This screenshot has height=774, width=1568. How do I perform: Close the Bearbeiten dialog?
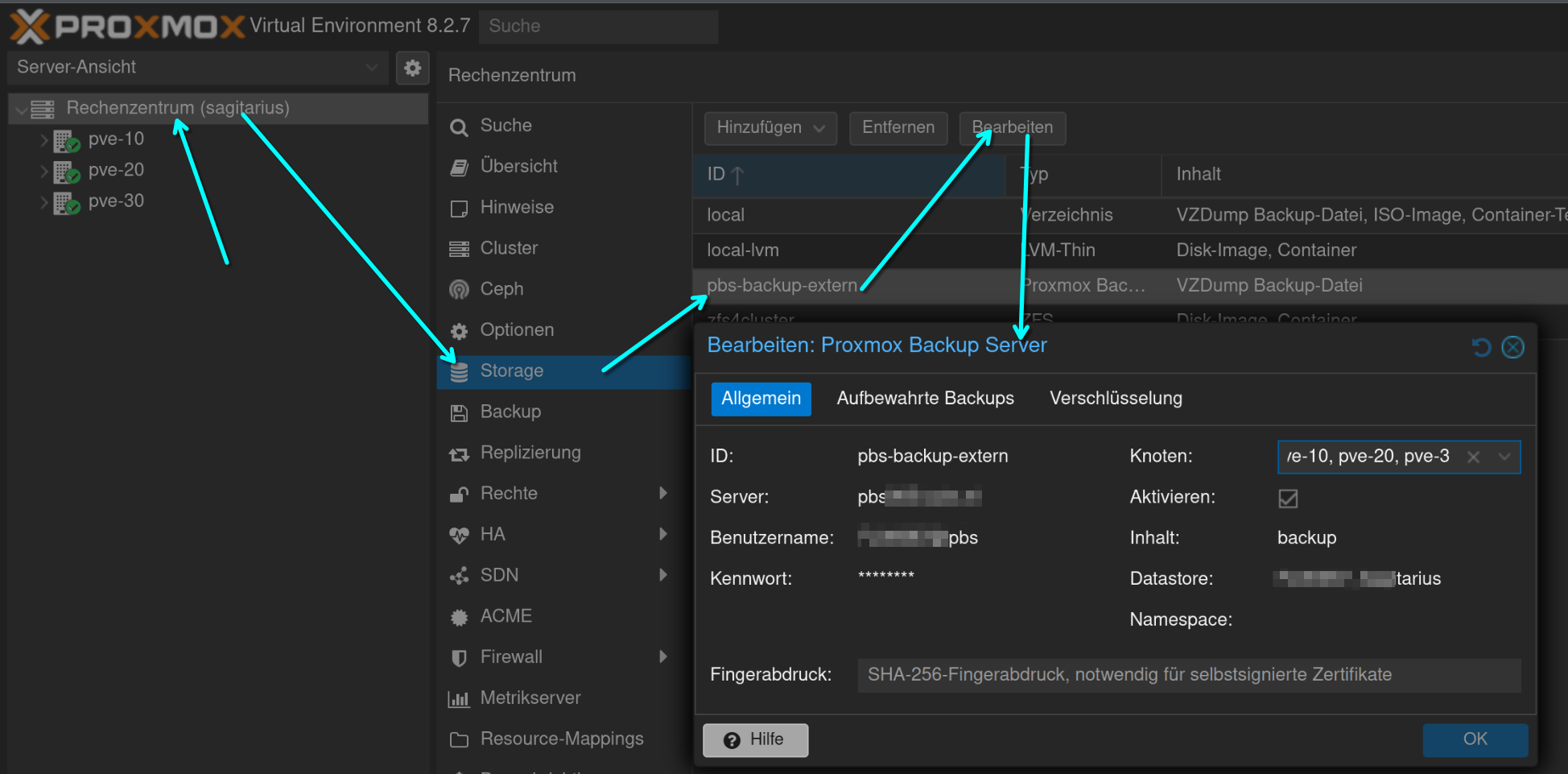[x=1513, y=347]
